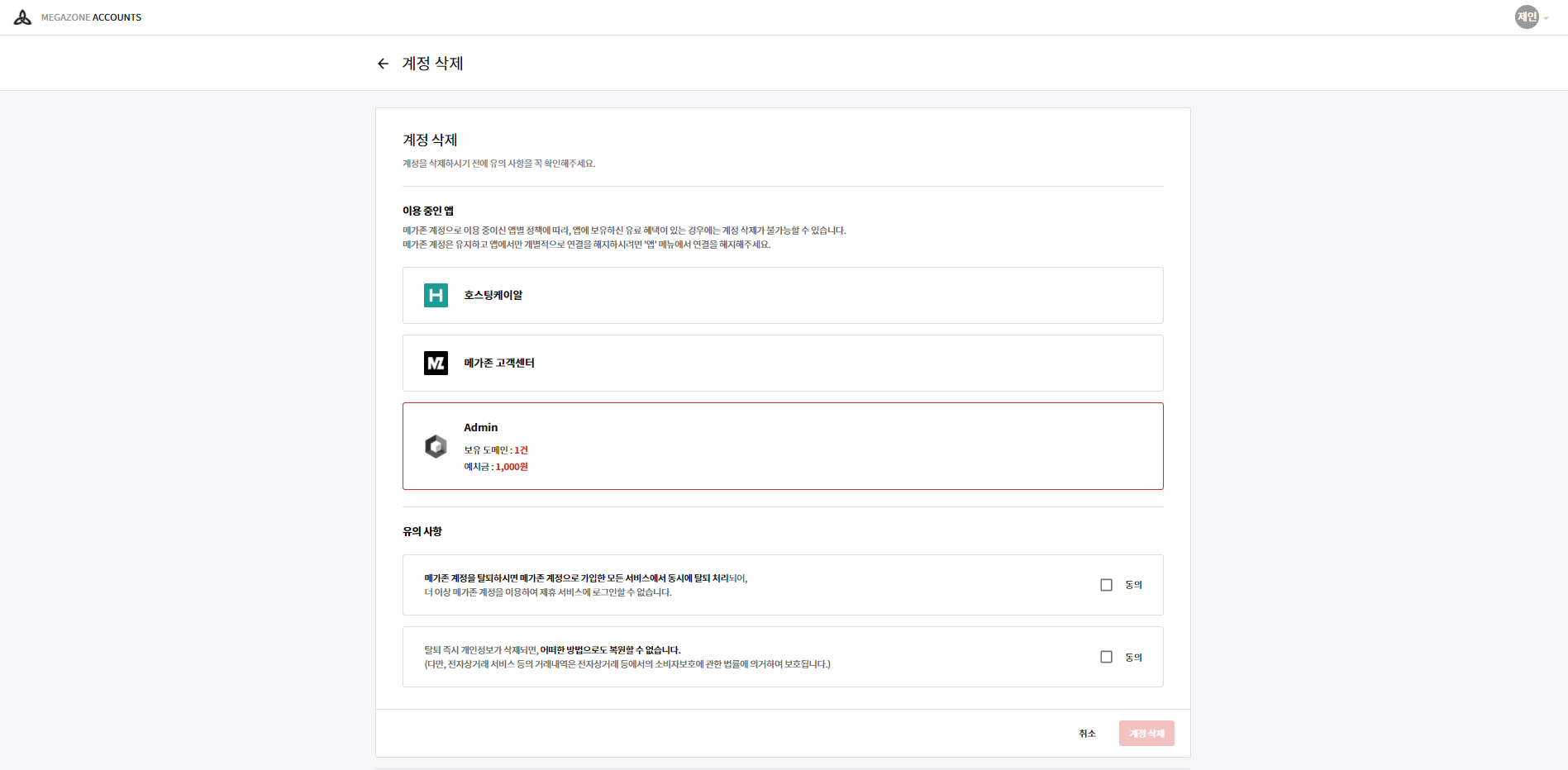Click the 제인 user avatar

click(x=1526, y=17)
